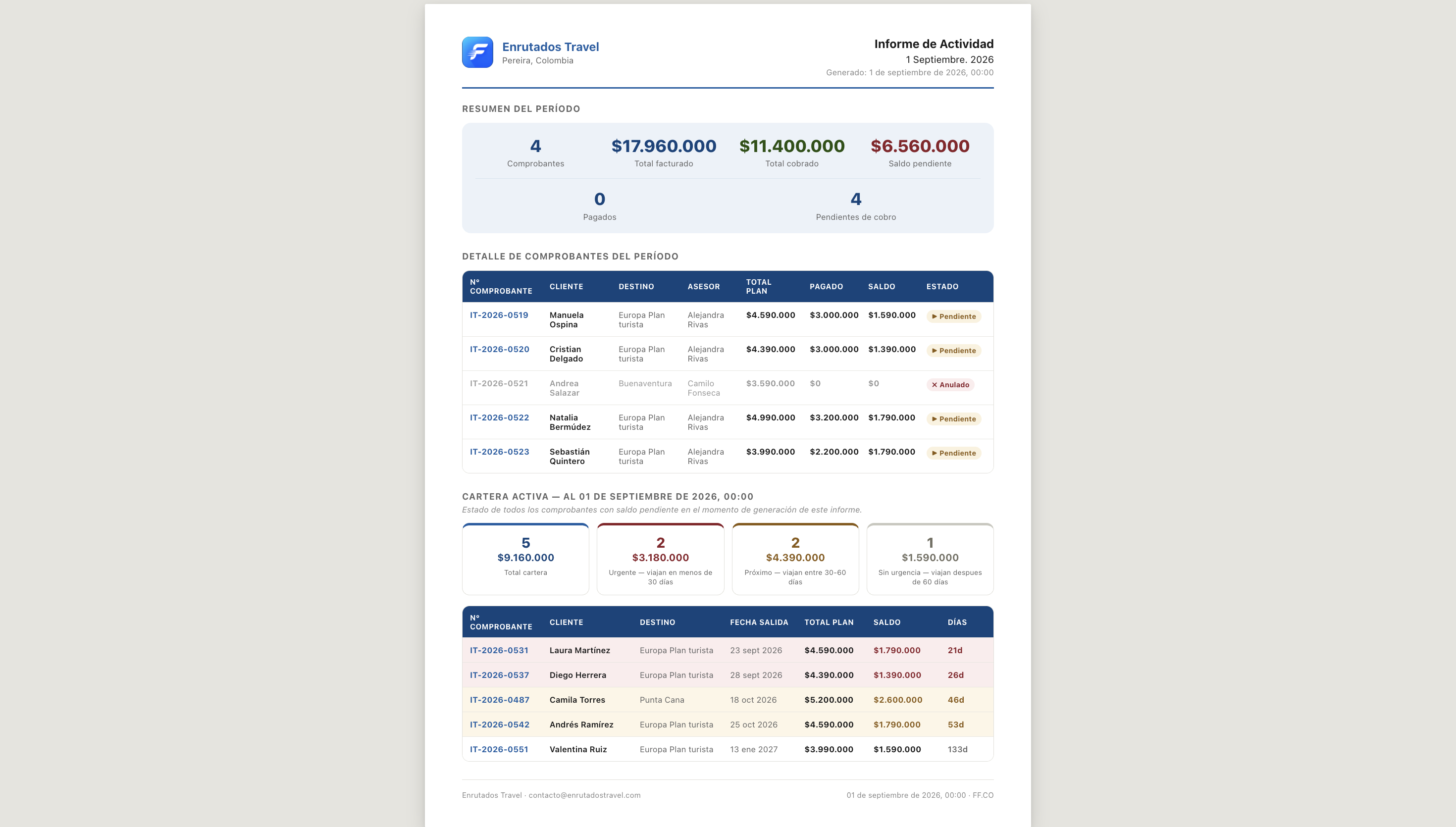
Task: Click the $3.590.000 total of cancelled comprobante
Action: click(770, 383)
